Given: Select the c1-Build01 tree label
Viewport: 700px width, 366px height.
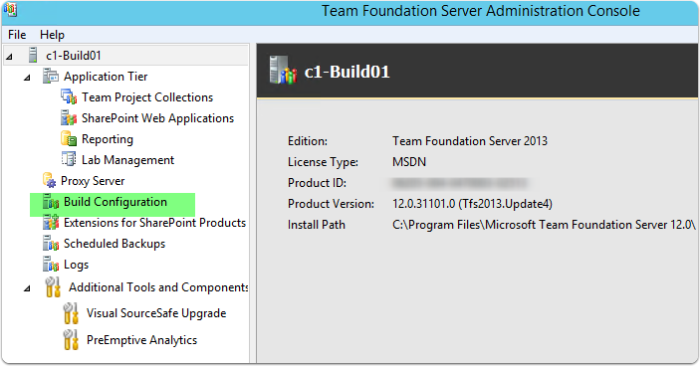Looking at the screenshot, I should (x=73, y=55).
